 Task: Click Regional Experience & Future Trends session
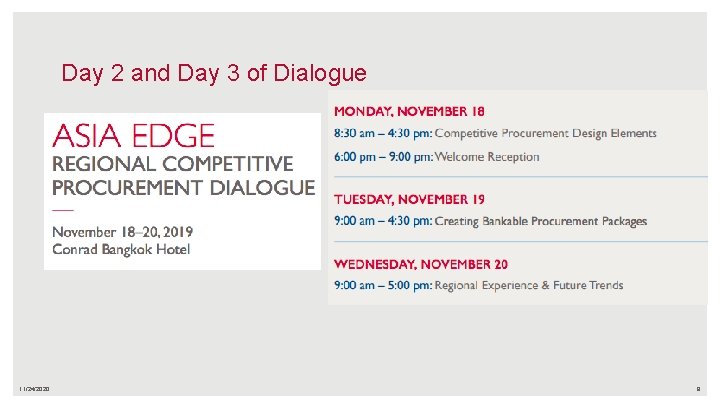[529, 285]
